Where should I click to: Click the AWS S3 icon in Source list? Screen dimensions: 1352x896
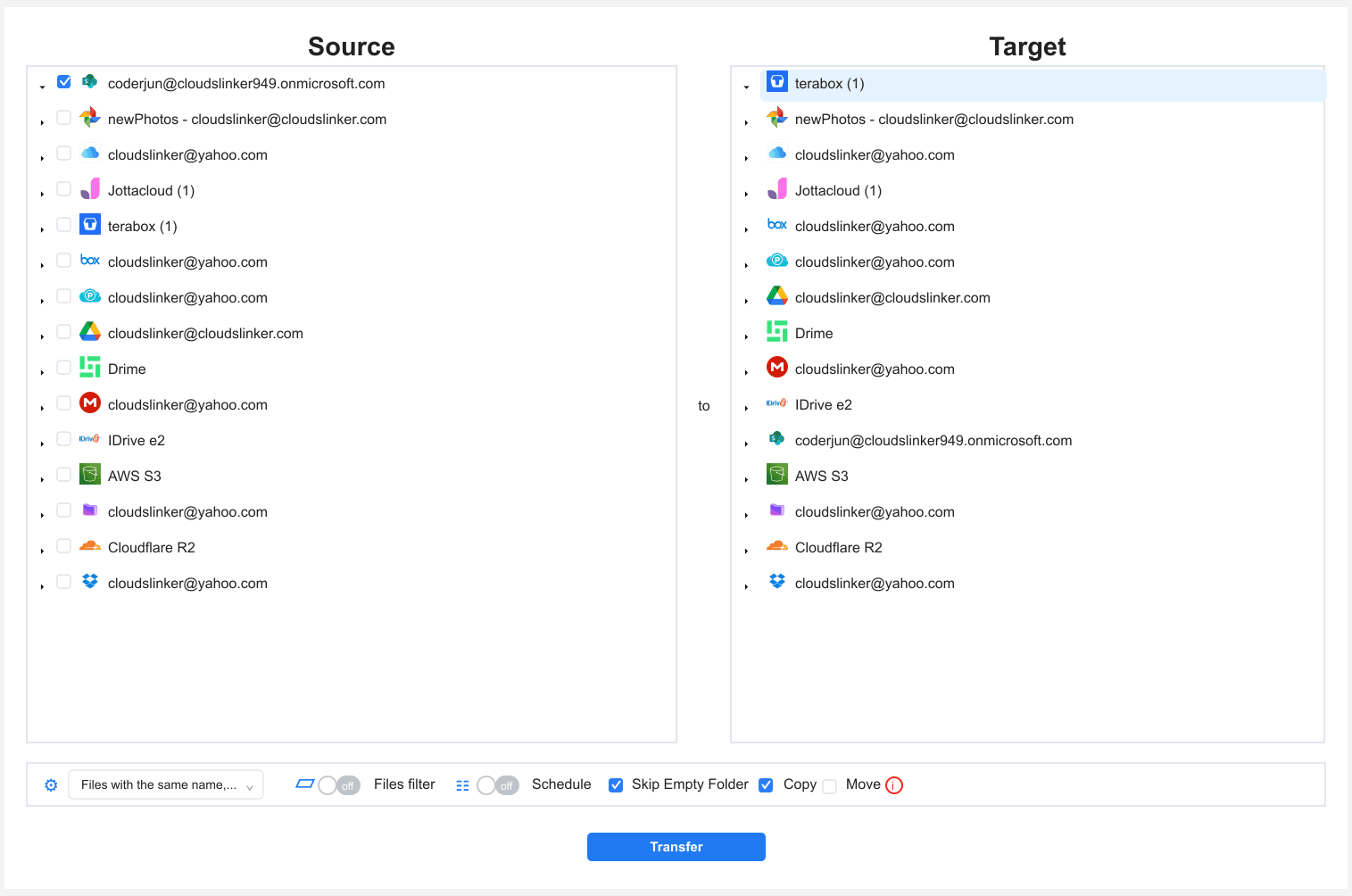tap(90, 474)
